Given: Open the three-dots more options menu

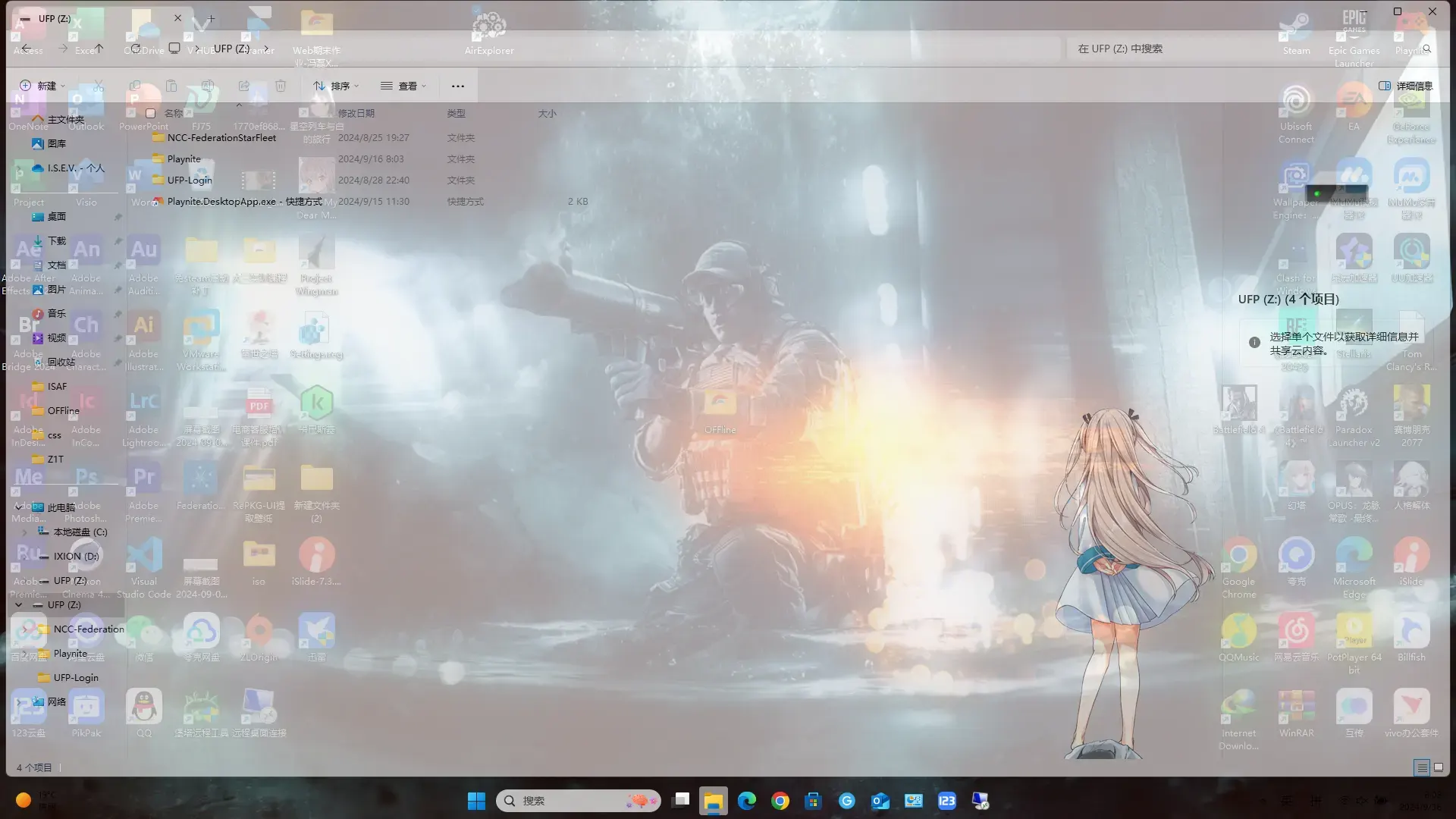Looking at the screenshot, I should click(458, 86).
